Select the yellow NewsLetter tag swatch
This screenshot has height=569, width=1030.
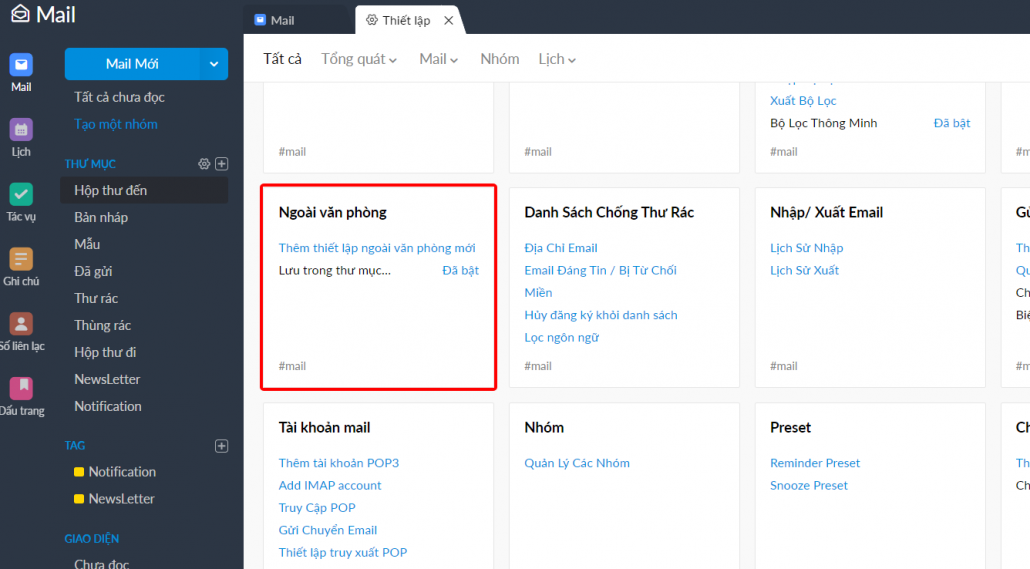[x=79, y=499]
